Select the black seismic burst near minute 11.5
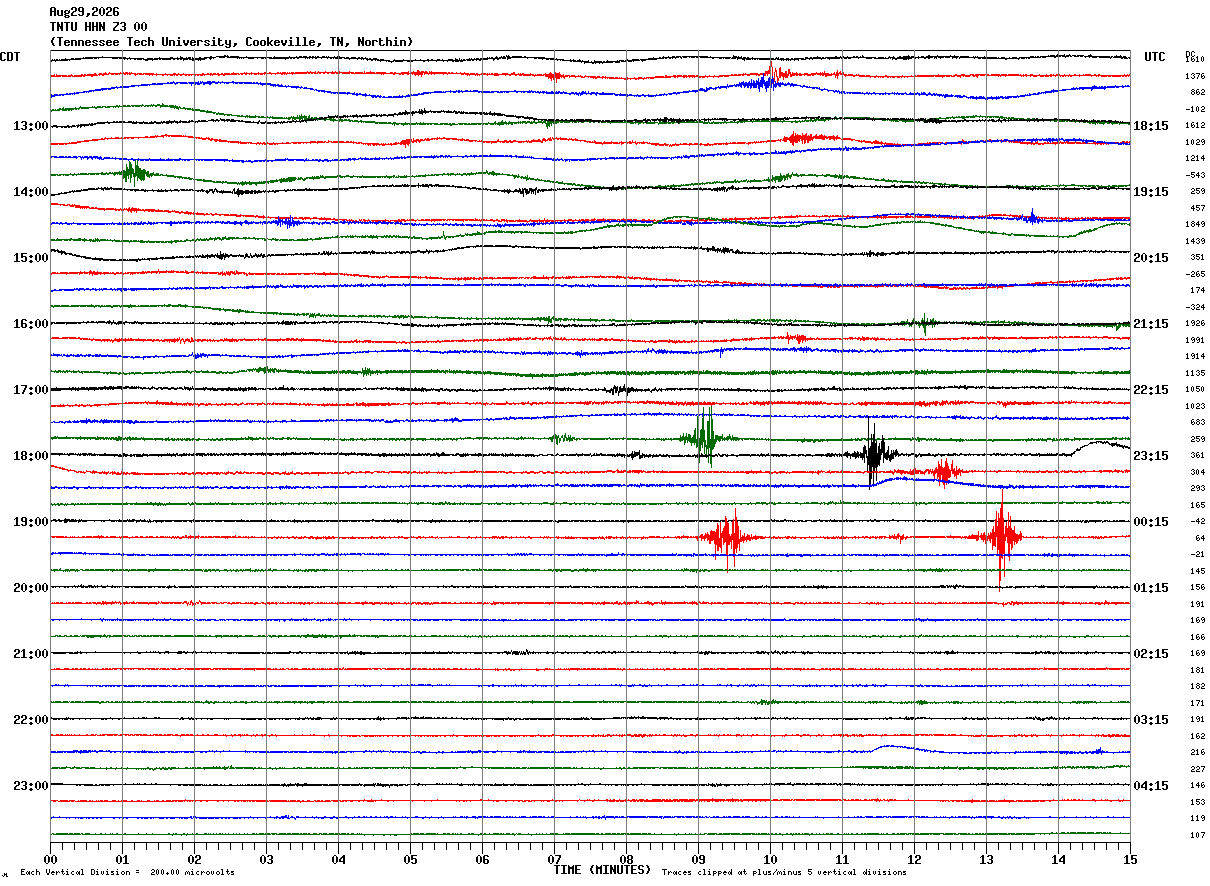 [873, 453]
